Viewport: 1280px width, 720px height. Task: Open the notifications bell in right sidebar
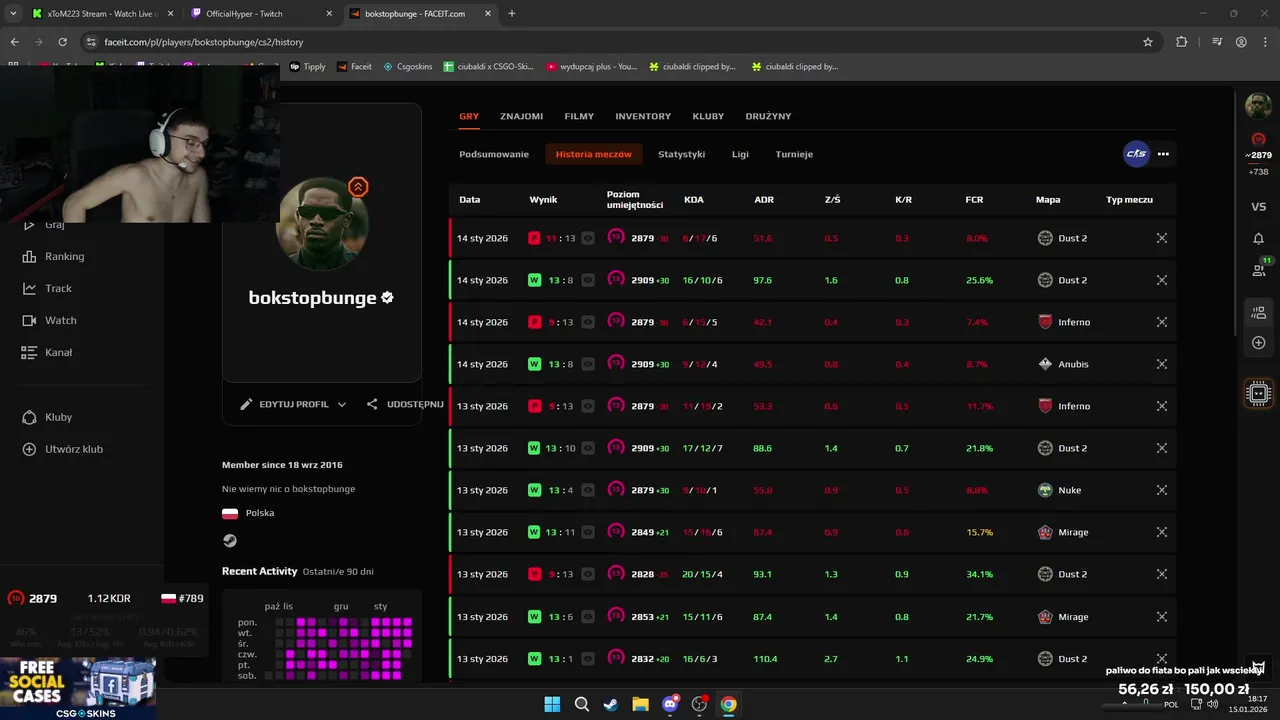pyautogui.click(x=1259, y=238)
